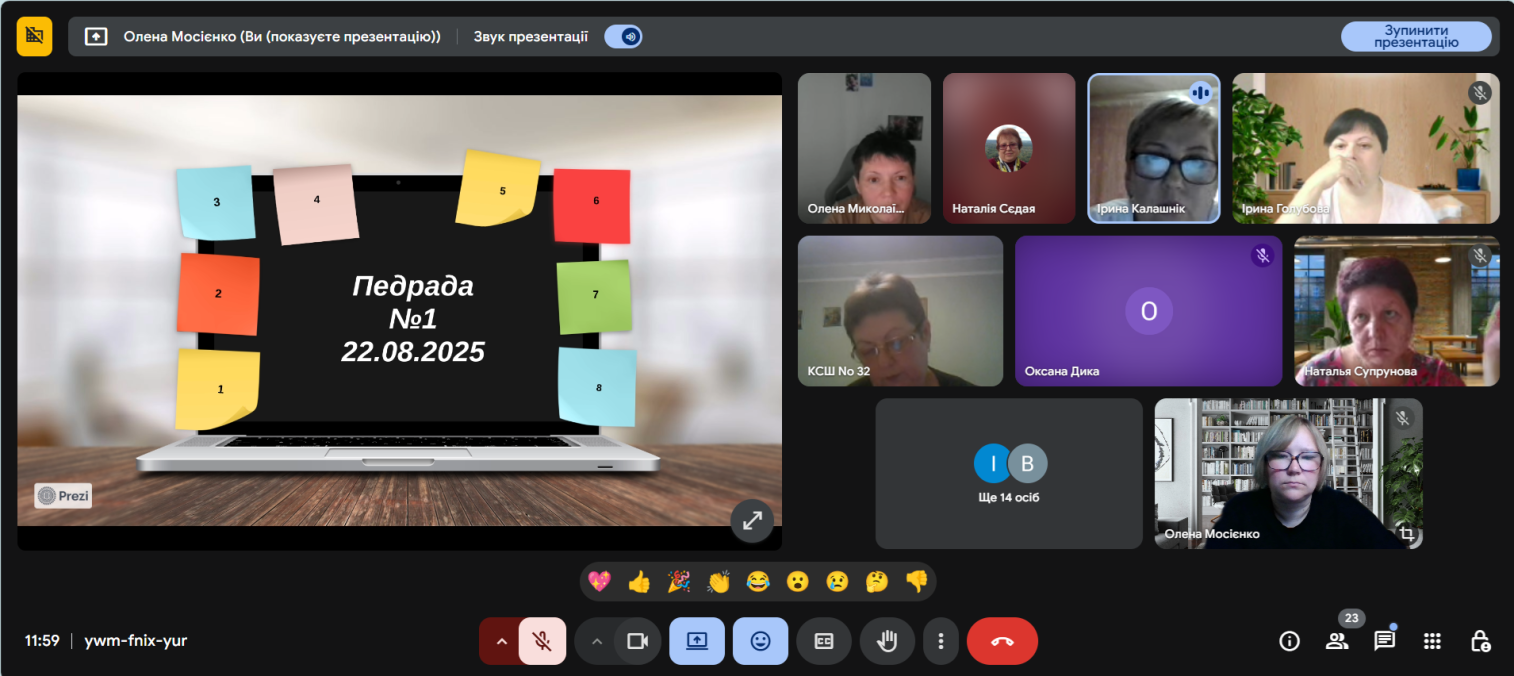Open the chat panel icon
This screenshot has width=1514, height=676.
(1384, 642)
